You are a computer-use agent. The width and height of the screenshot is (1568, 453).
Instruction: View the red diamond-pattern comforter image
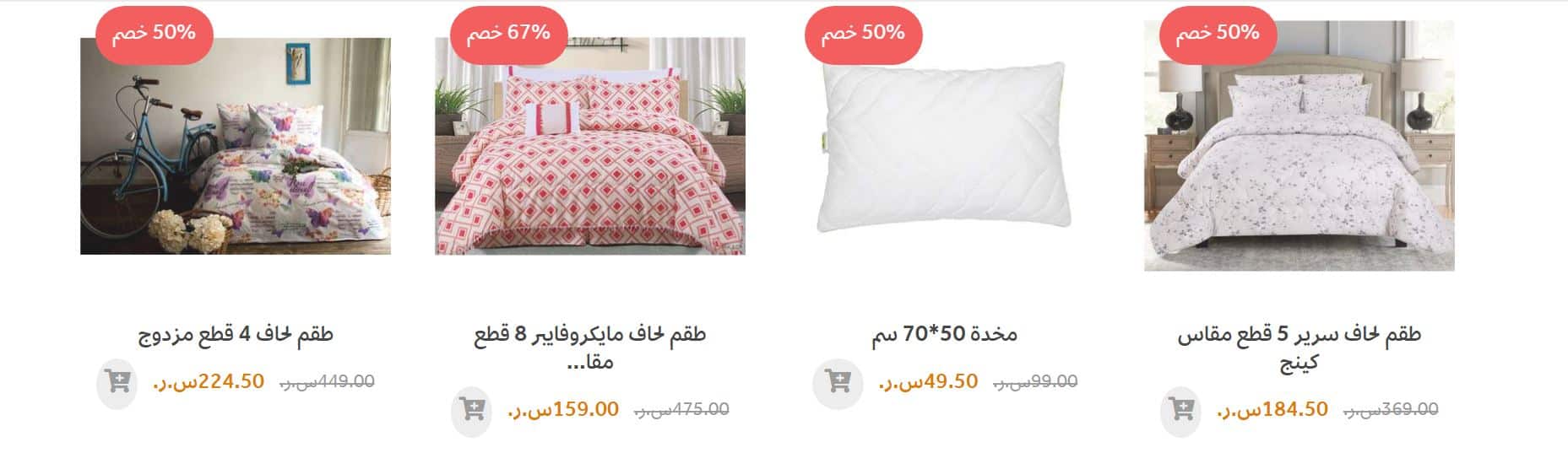(589, 145)
